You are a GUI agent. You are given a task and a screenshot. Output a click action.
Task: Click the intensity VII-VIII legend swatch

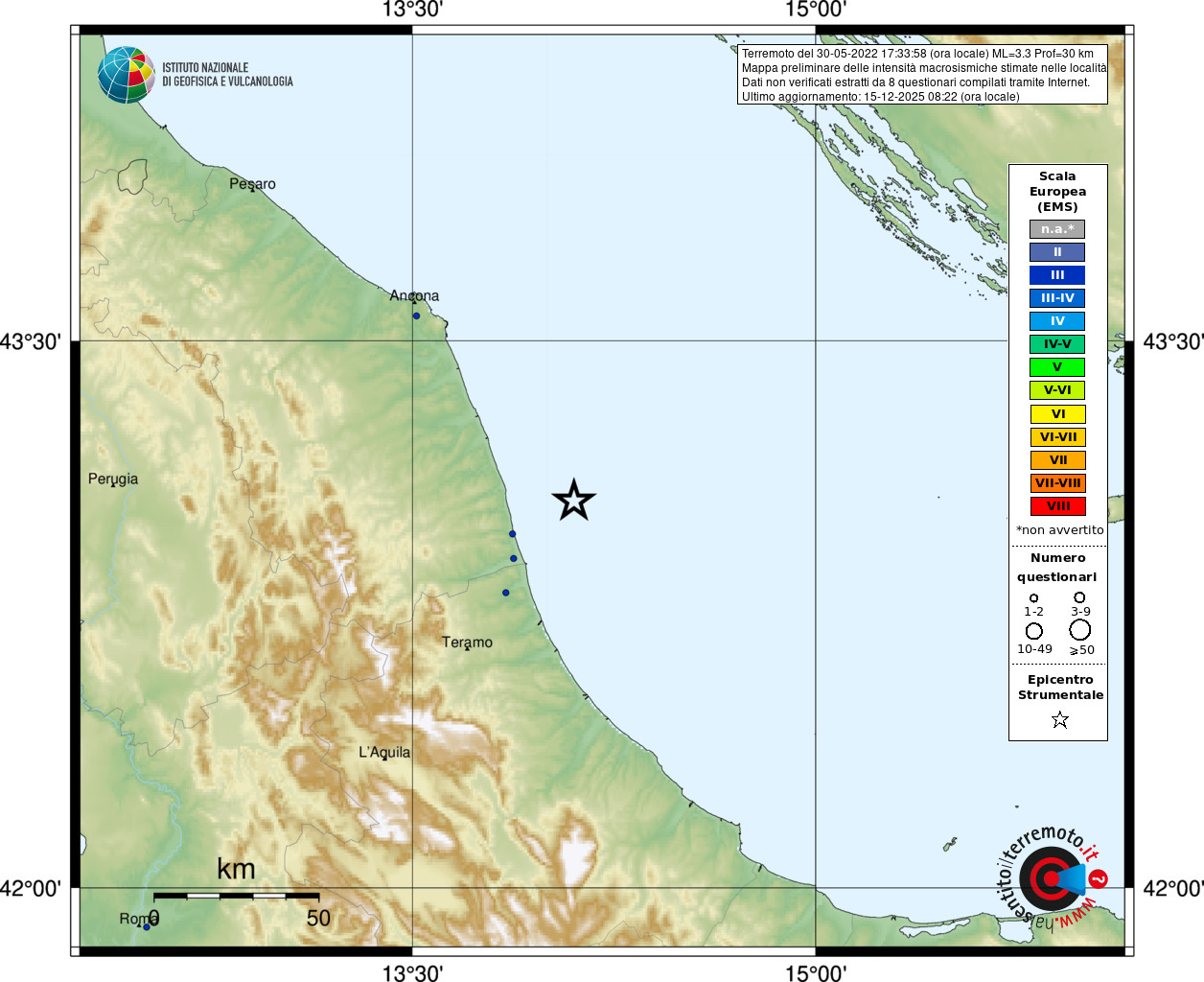(1058, 483)
